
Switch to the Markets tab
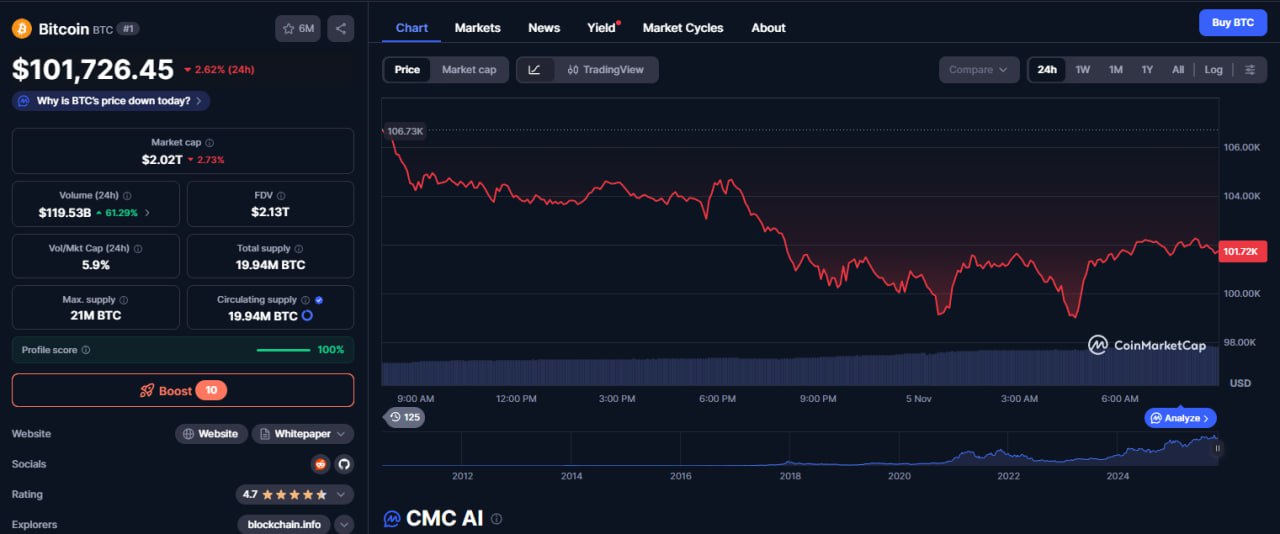[x=477, y=28]
